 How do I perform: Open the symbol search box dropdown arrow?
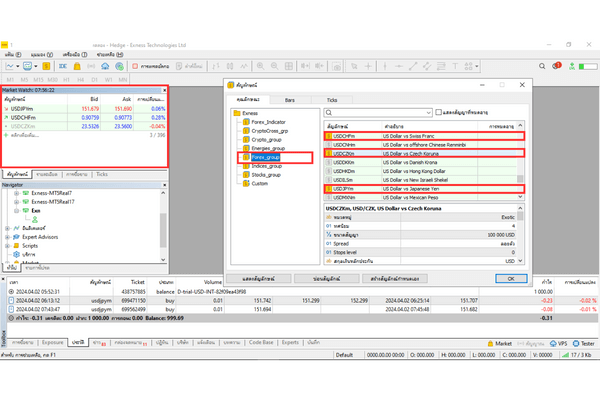(430, 111)
